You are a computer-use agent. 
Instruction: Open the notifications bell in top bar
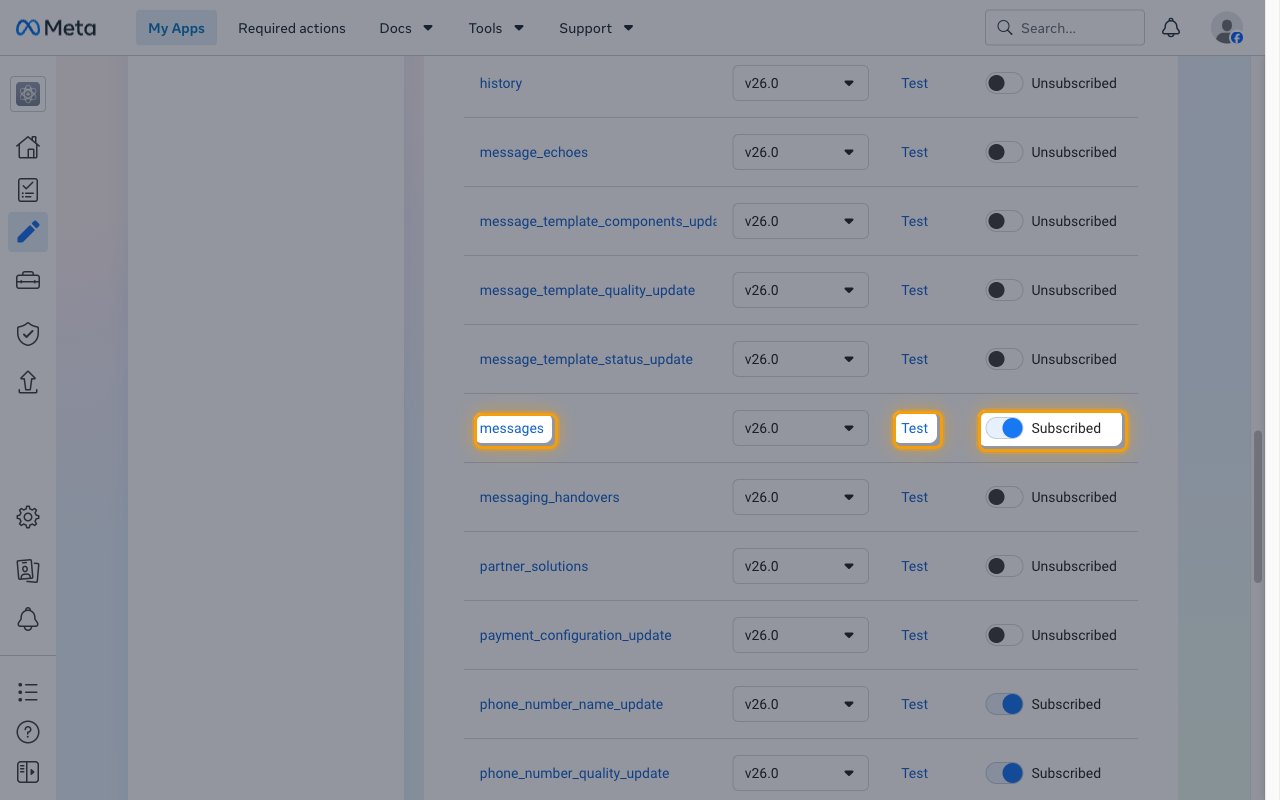(1171, 28)
